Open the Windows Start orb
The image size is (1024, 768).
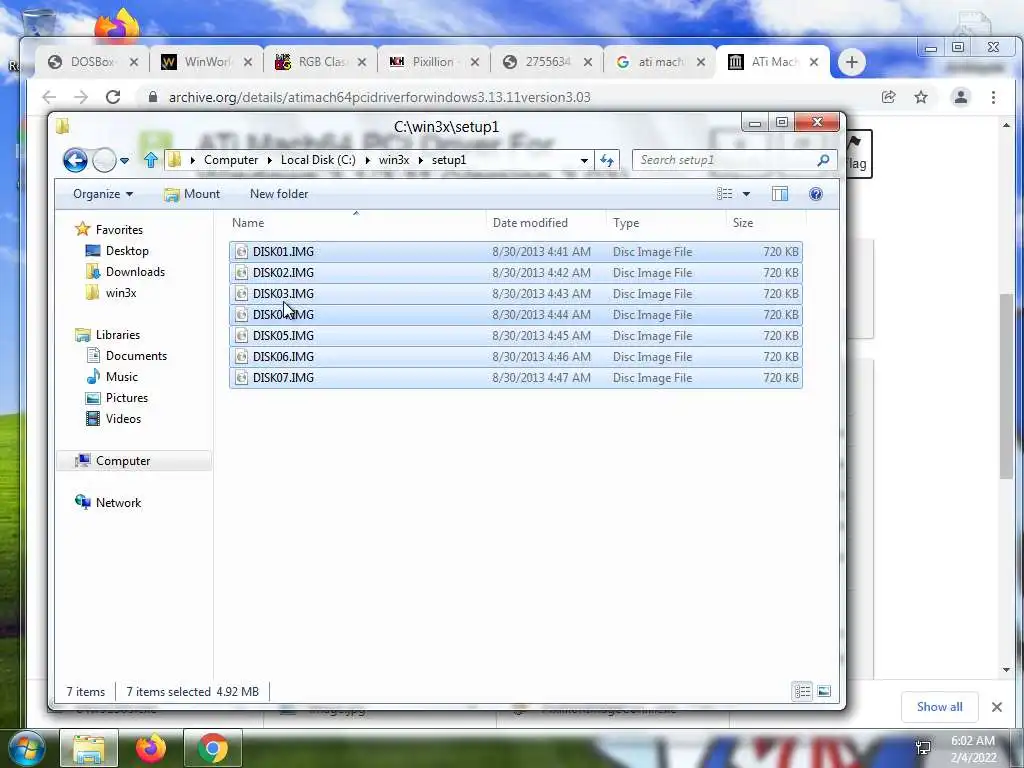click(25, 748)
